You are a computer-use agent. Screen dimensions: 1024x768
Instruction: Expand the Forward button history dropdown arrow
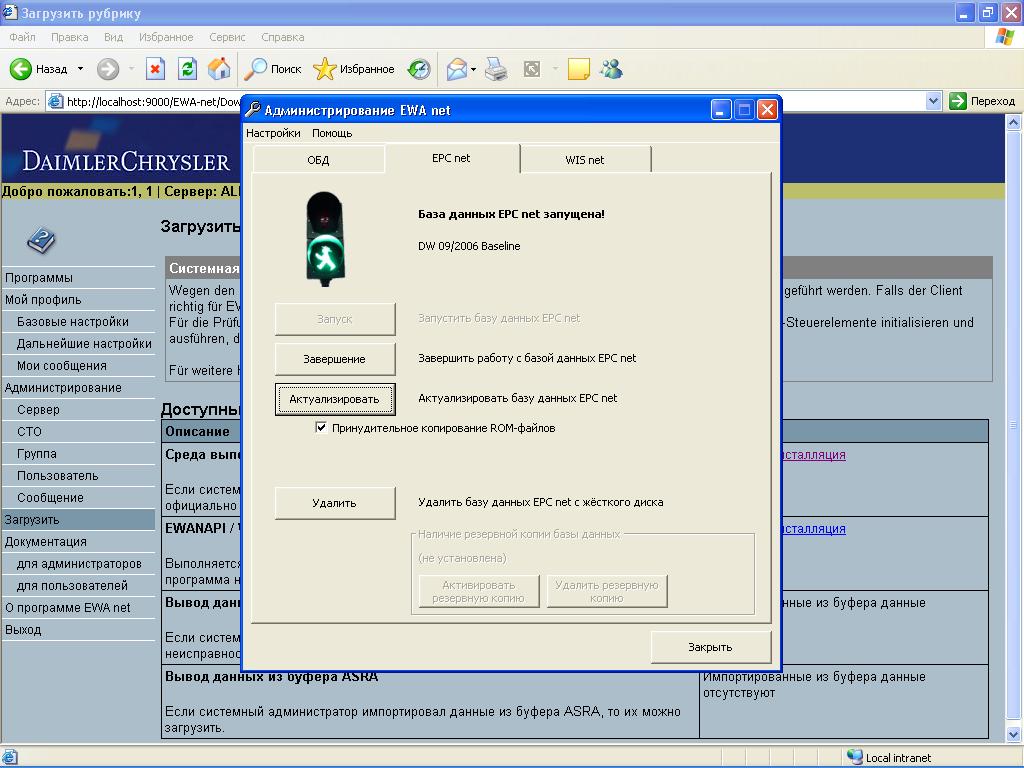pos(131,69)
